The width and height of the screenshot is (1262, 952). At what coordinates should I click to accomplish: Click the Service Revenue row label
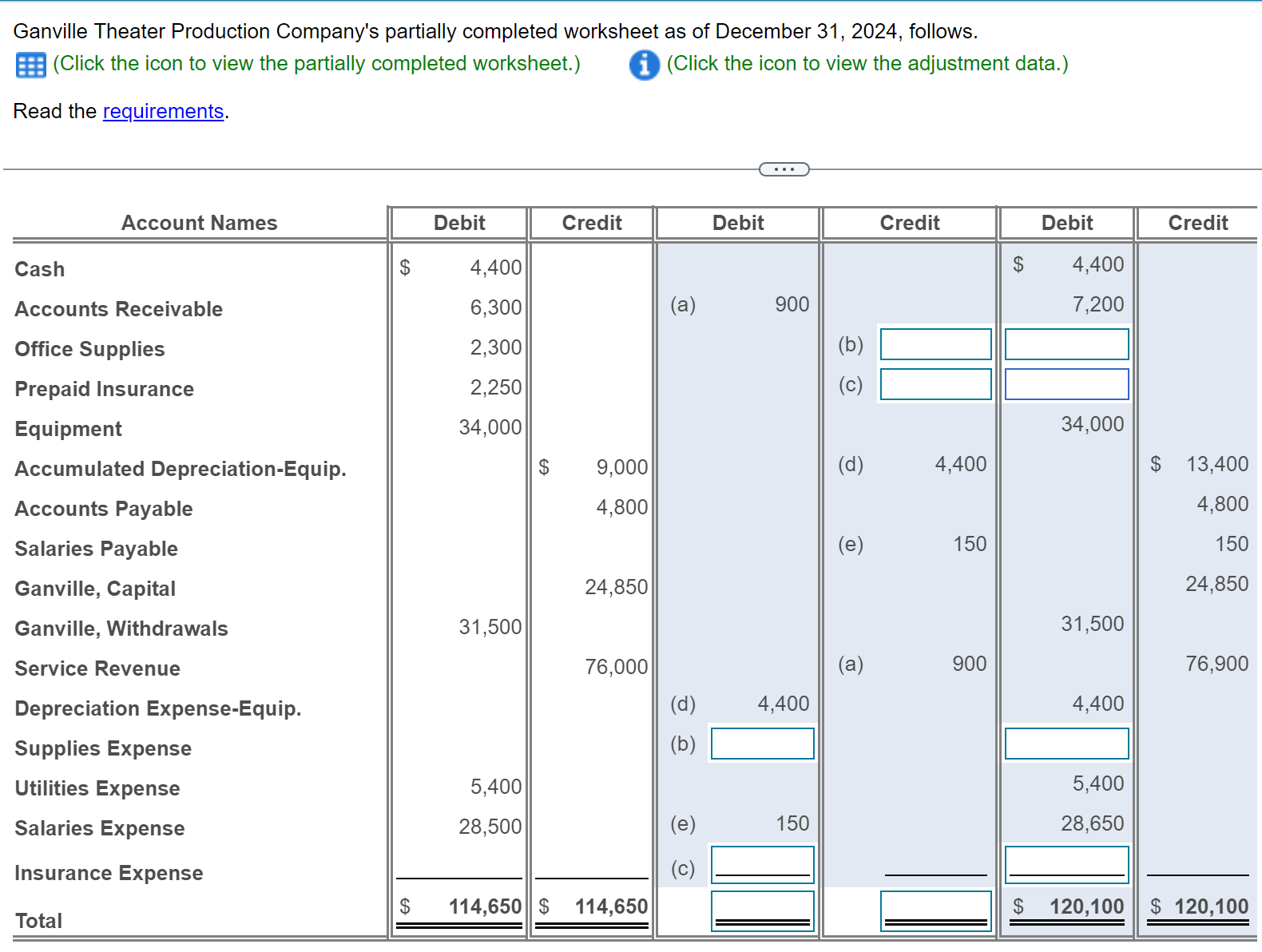coord(97,668)
